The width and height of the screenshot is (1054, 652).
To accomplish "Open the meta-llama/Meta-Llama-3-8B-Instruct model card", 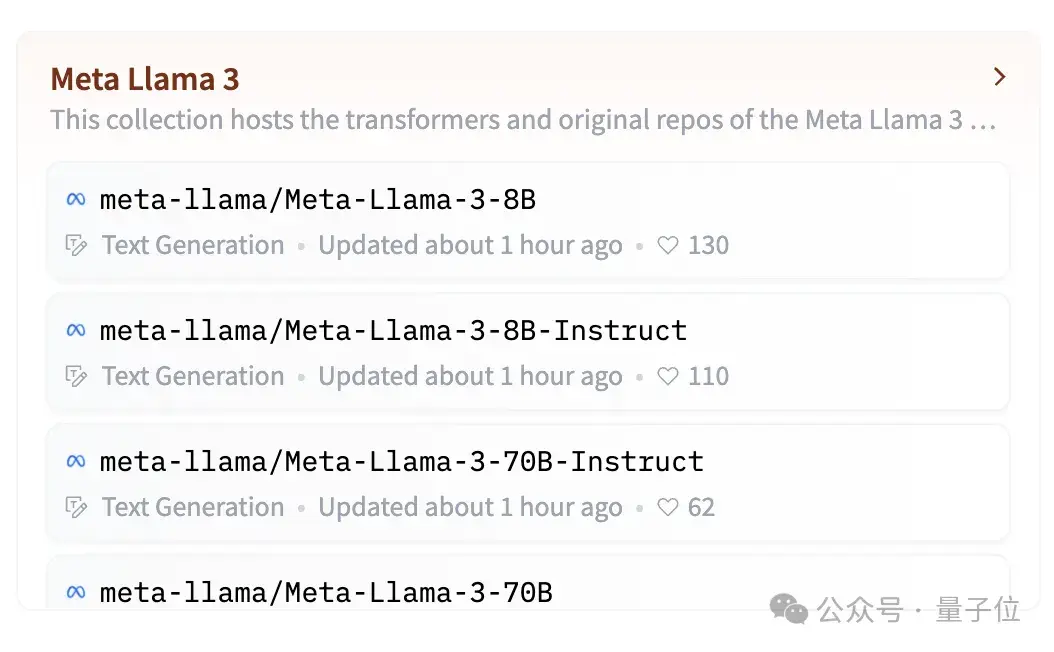I will [392, 330].
